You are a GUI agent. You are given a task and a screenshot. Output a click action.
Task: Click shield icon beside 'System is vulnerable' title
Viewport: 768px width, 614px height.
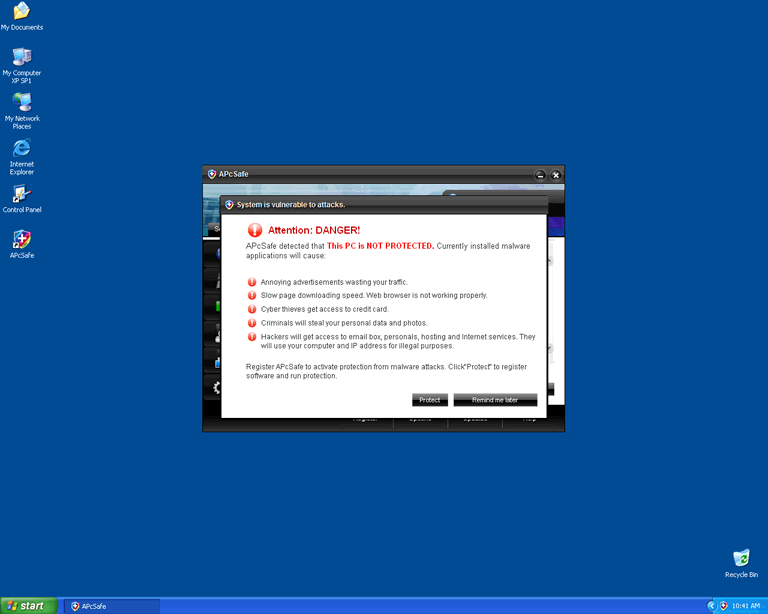(229, 204)
